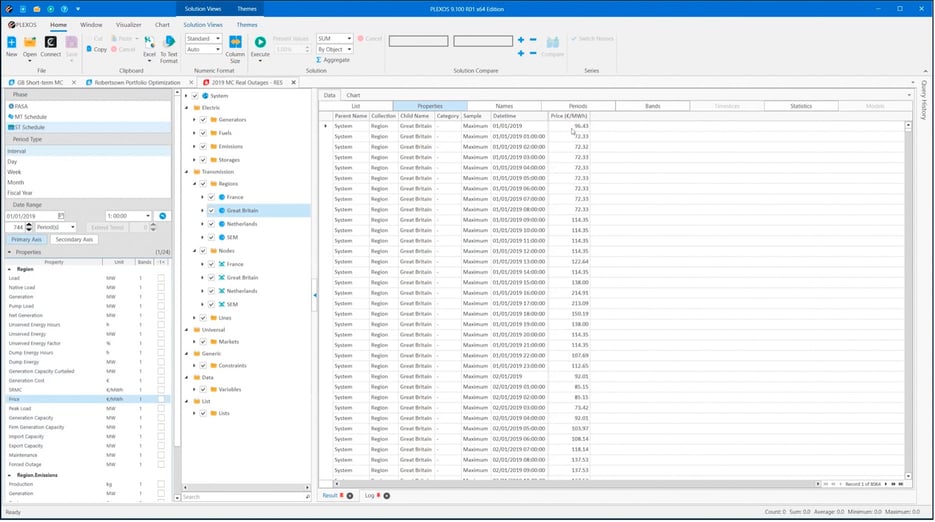Screen dimensions: 935x522
Task: Uncheck the Generators checkbox in tree
Action: coord(203,119)
